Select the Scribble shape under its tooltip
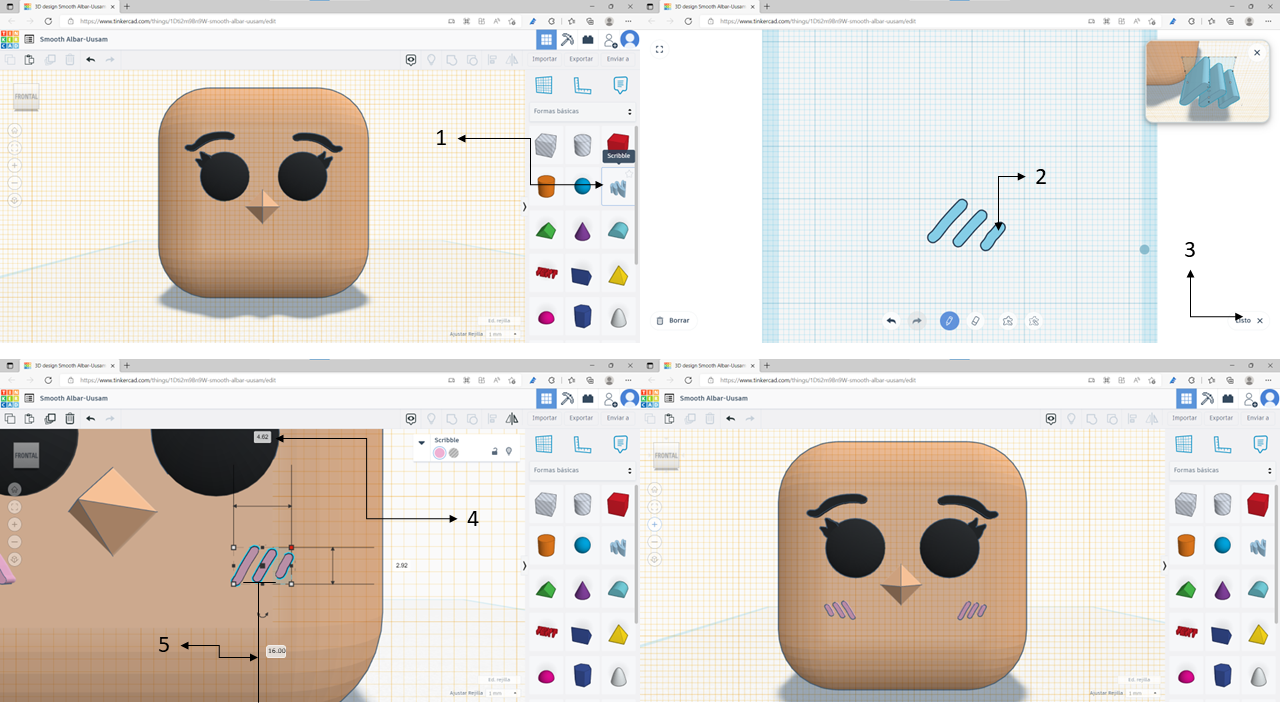 618,187
